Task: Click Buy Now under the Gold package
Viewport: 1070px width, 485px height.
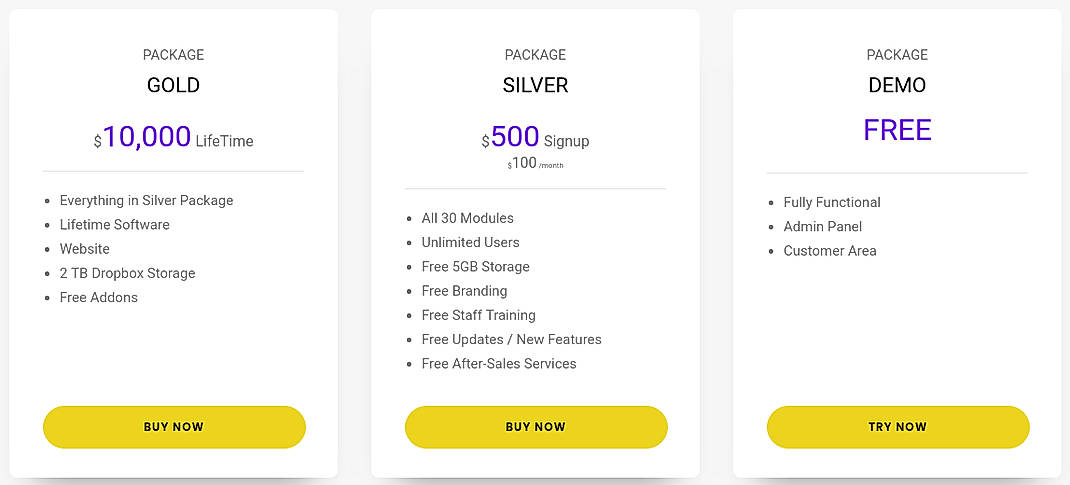Action: (x=174, y=427)
